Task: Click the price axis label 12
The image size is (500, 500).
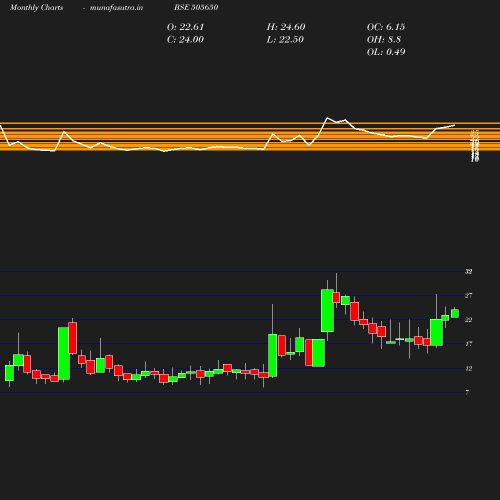Action: [x=468, y=368]
